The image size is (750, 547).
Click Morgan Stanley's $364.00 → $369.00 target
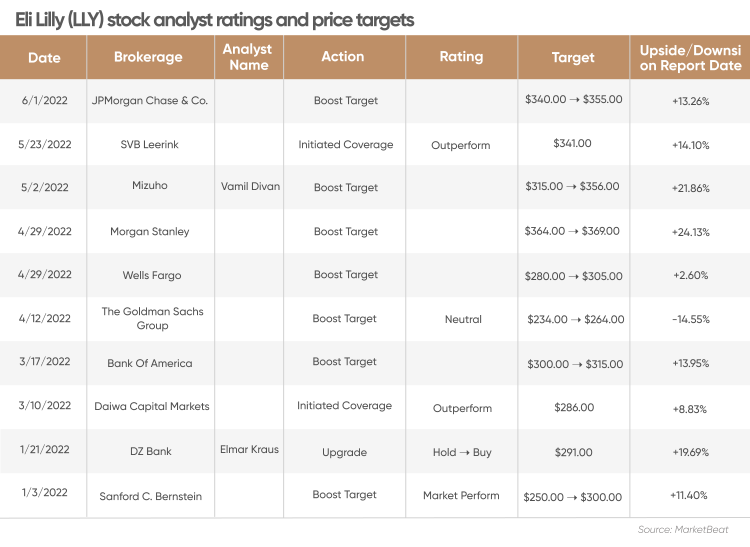pos(572,231)
